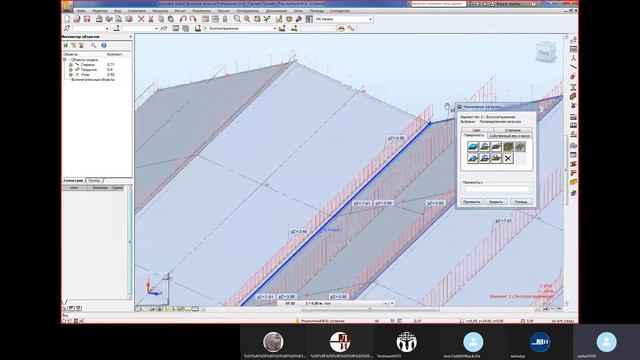Click the last participant avatar in the video call strip

tap(607, 342)
